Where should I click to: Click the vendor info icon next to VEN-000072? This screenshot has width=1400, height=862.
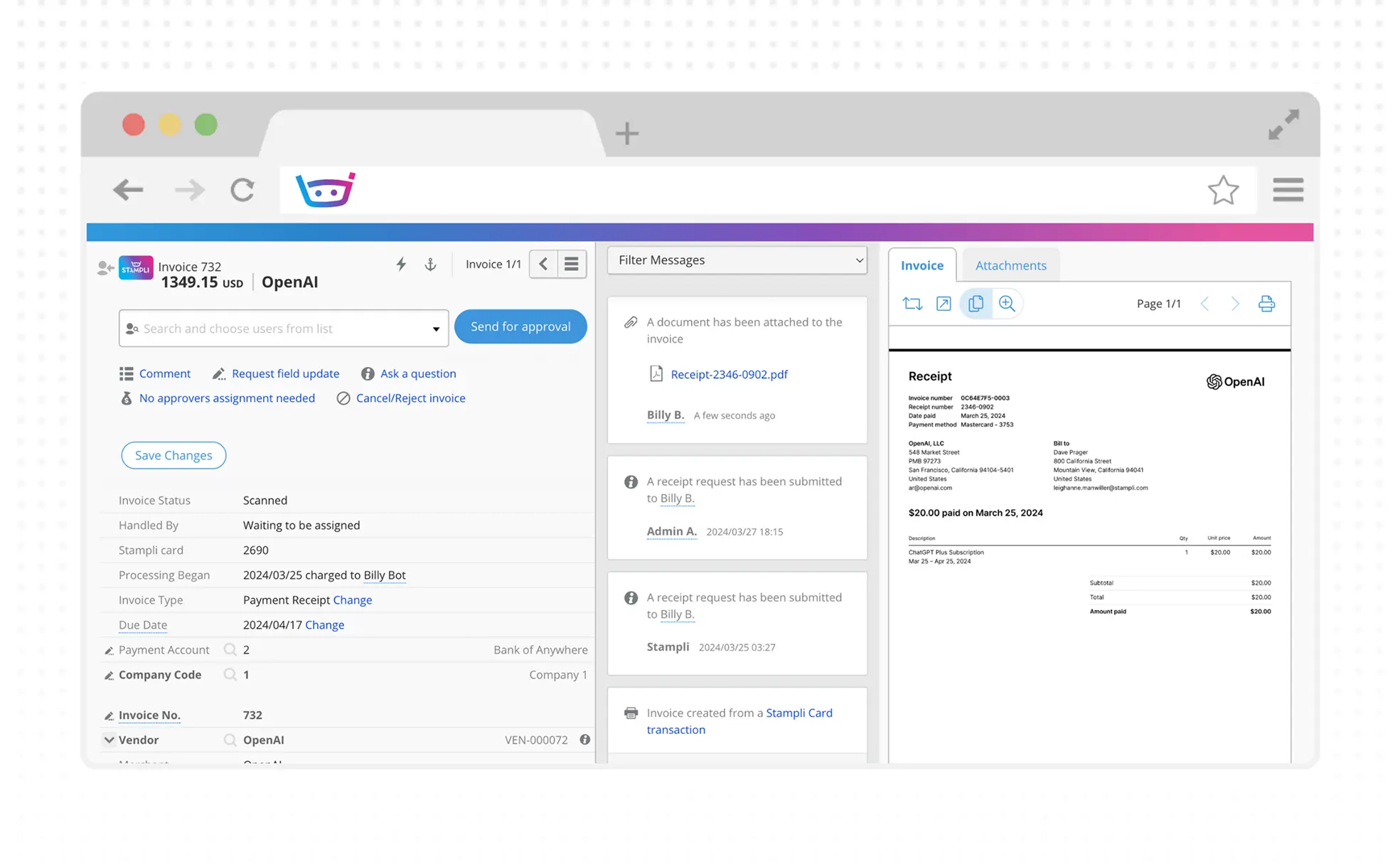[584, 740]
